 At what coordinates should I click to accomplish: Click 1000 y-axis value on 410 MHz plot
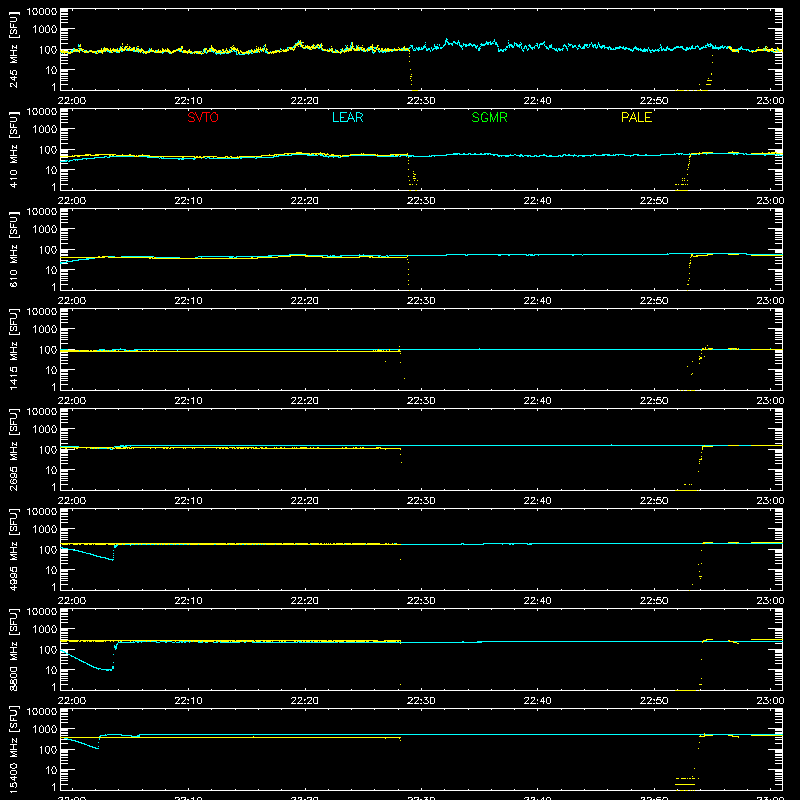44,130
